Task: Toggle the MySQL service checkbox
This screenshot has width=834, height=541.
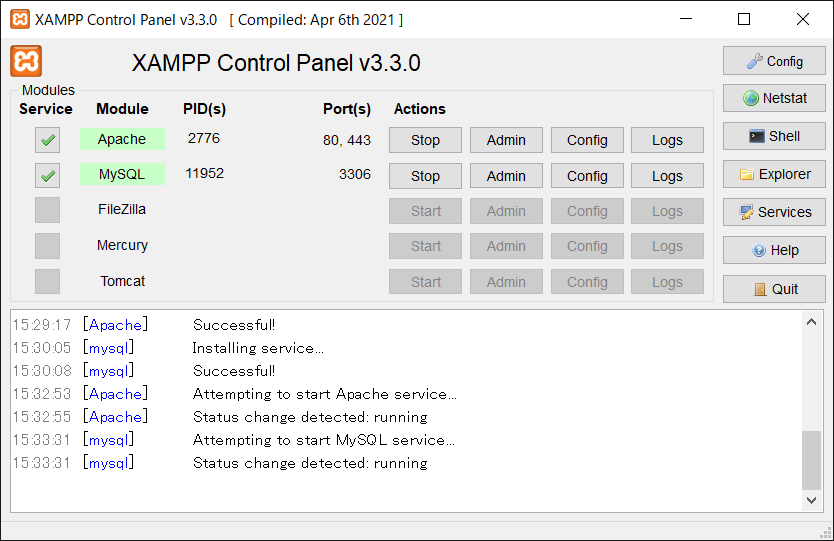Action: (x=47, y=176)
